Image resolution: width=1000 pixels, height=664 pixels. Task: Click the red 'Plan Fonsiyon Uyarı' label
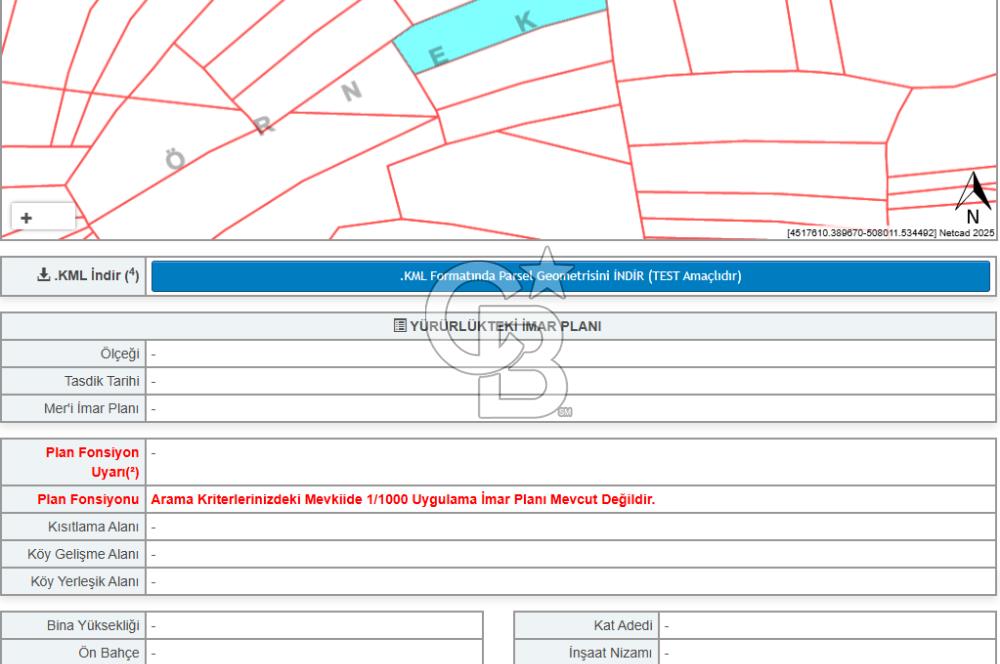pyautogui.click(x=92, y=462)
